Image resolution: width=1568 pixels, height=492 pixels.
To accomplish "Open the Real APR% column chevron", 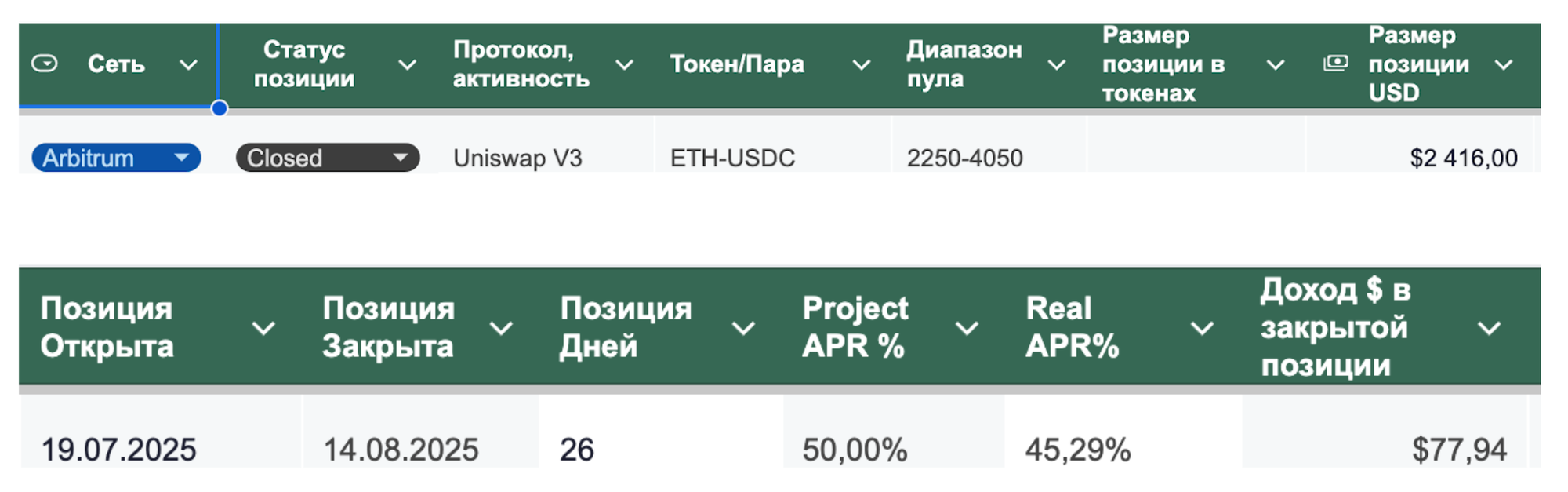I will click(1201, 328).
